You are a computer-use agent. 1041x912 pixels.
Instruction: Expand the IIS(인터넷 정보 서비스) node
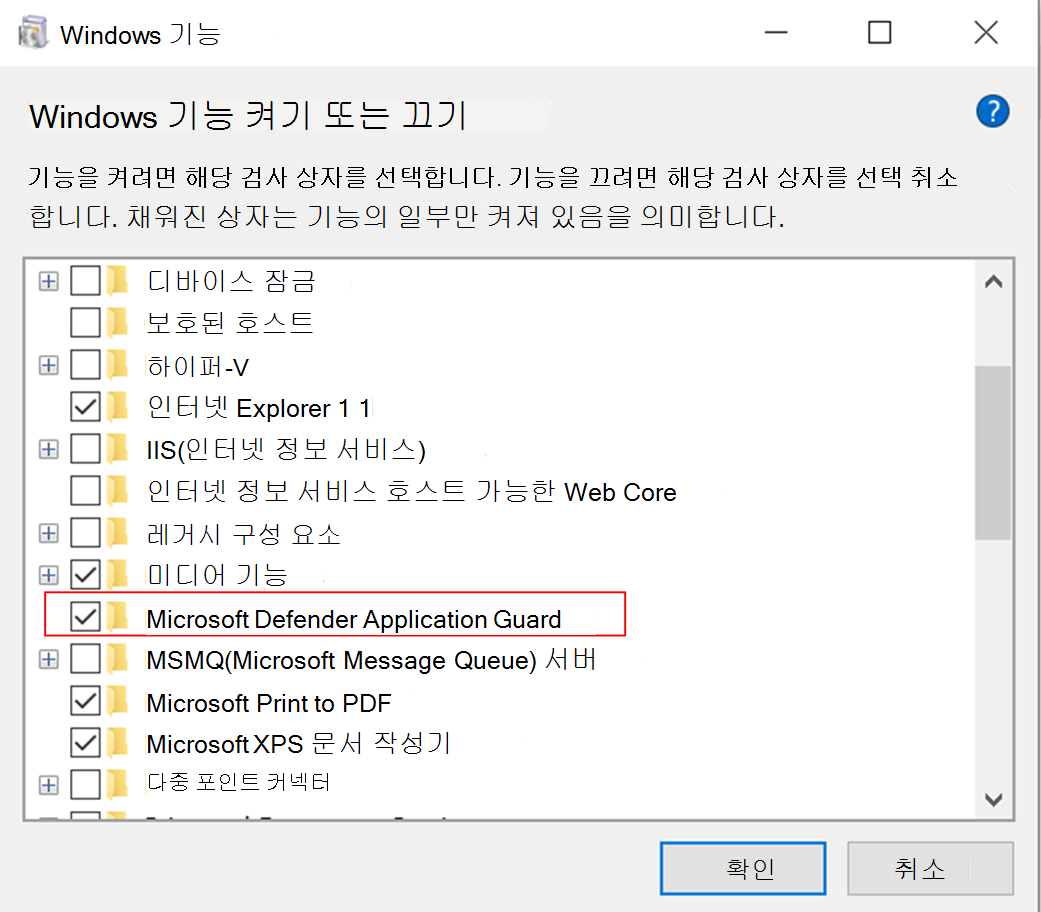pyautogui.click(x=48, y=449)
